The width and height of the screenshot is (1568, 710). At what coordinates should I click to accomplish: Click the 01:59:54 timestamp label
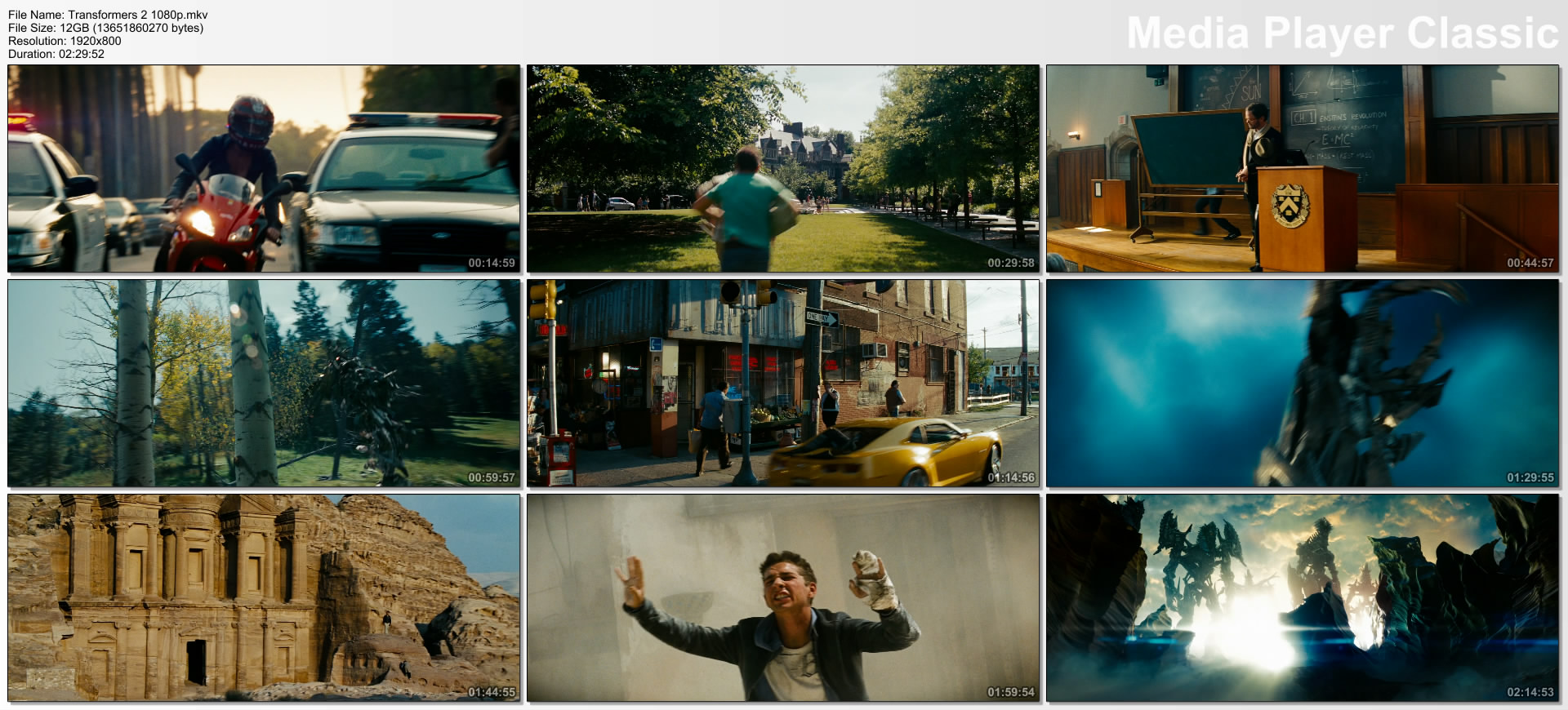1011,692
